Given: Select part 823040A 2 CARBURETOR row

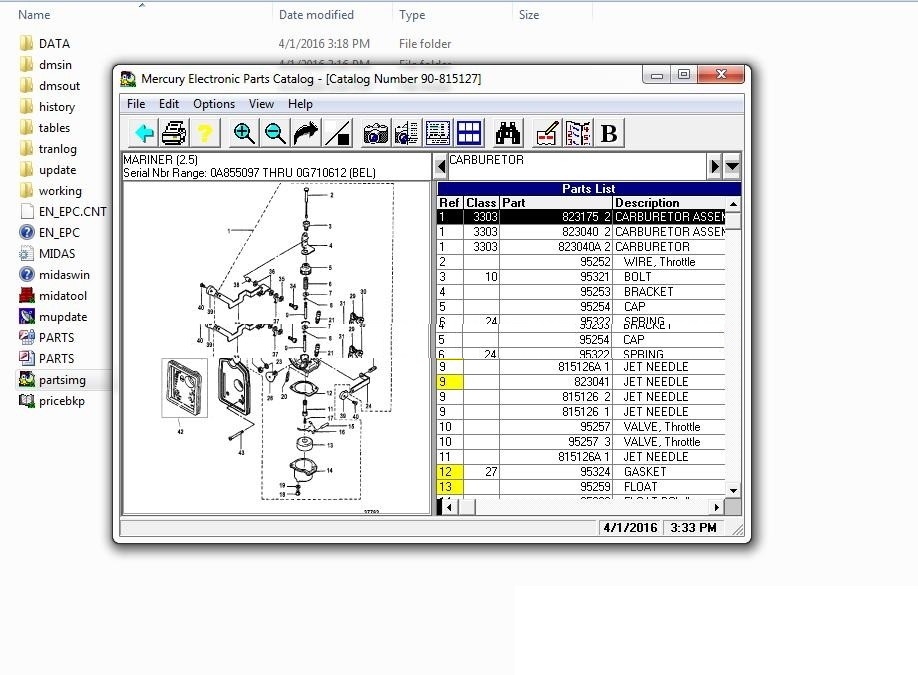Looking at the screenshot, I should tap(581, 247).
